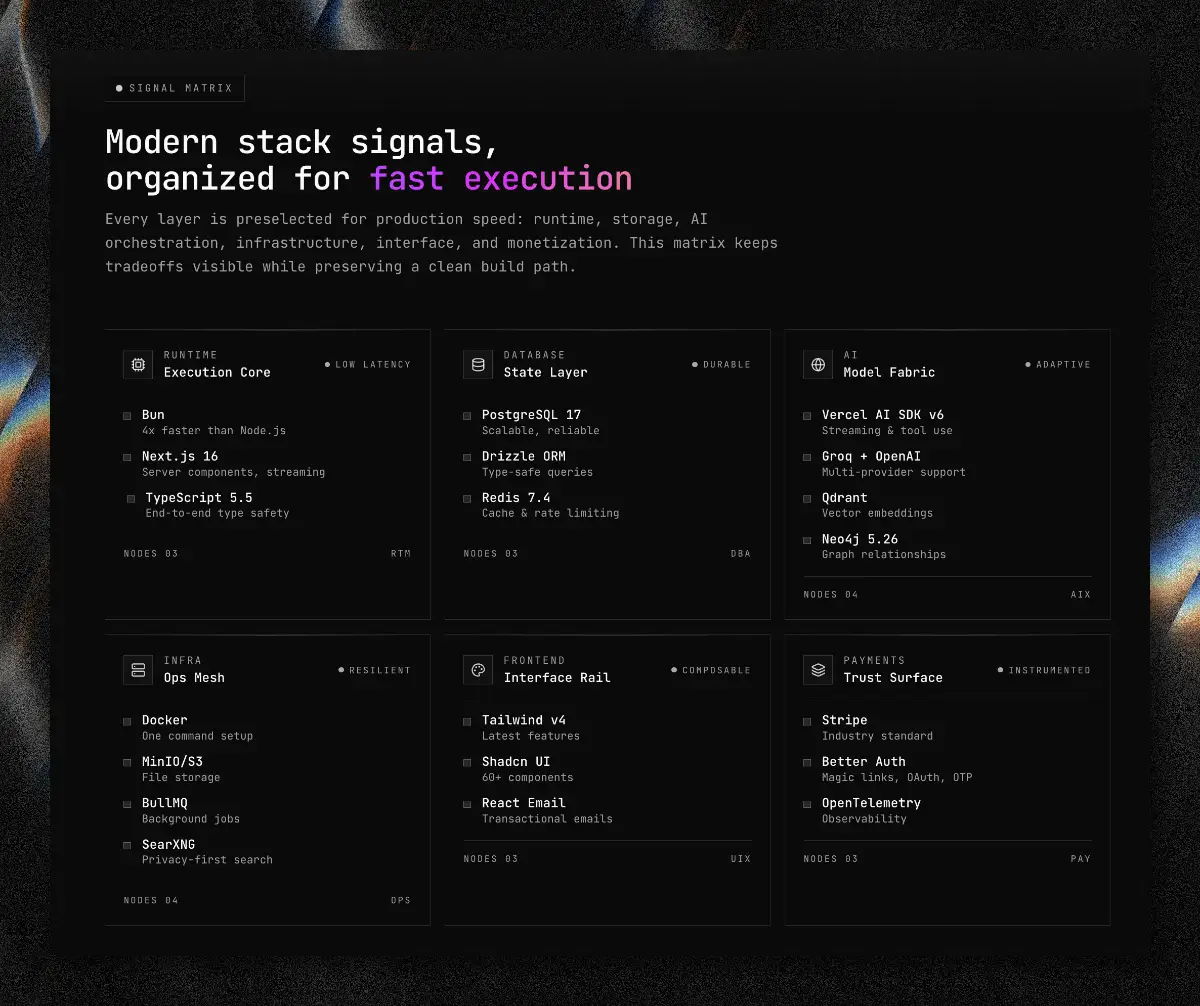Screen dimensions: 1200x1006
Task: Click the Ops Mesh server icon
Action: [138, 670]
